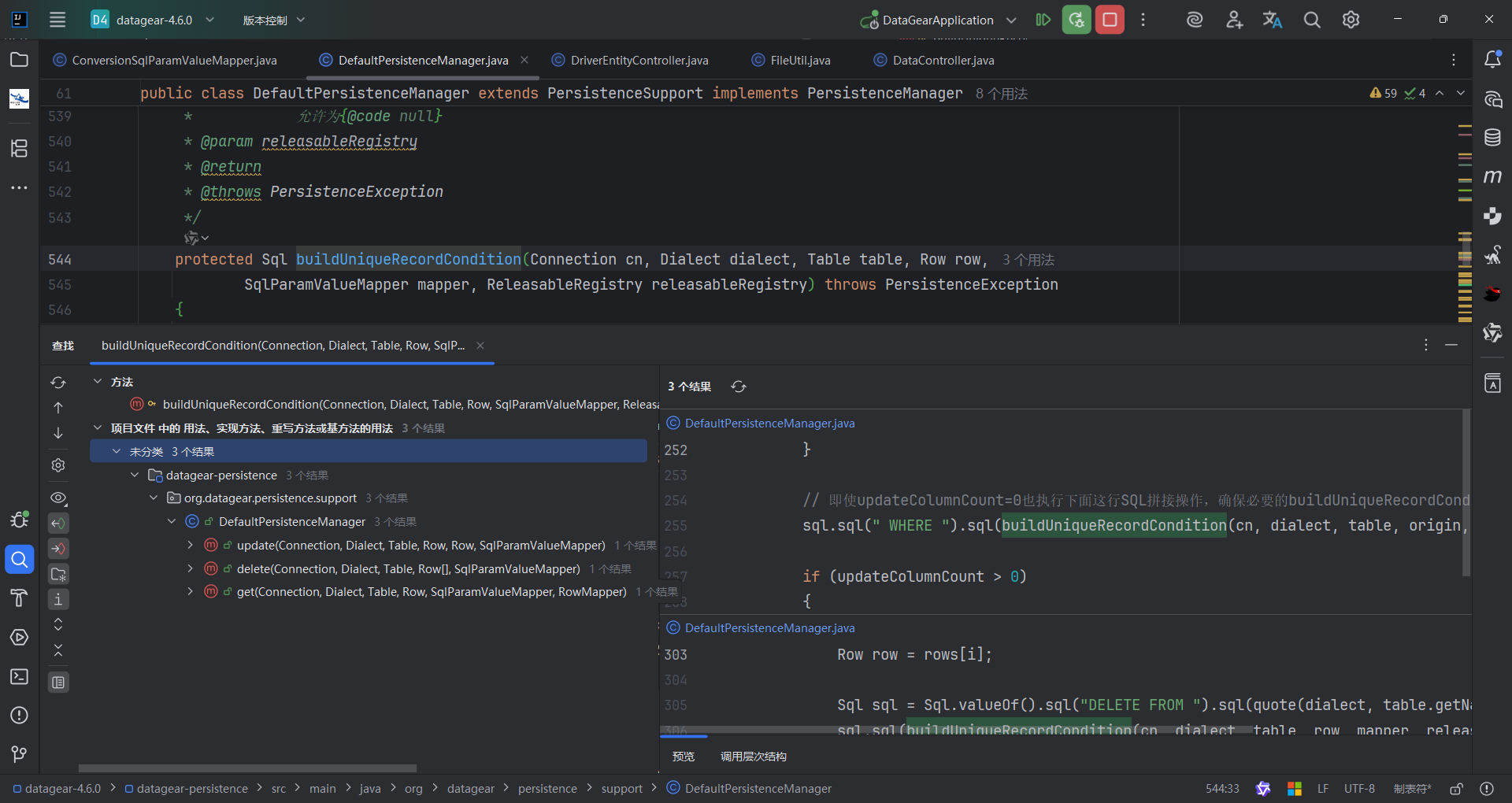This screenshot has height=803, width=1512.
Task: Switch to the 调用层次结构 tab
Action: coord(754,757)
